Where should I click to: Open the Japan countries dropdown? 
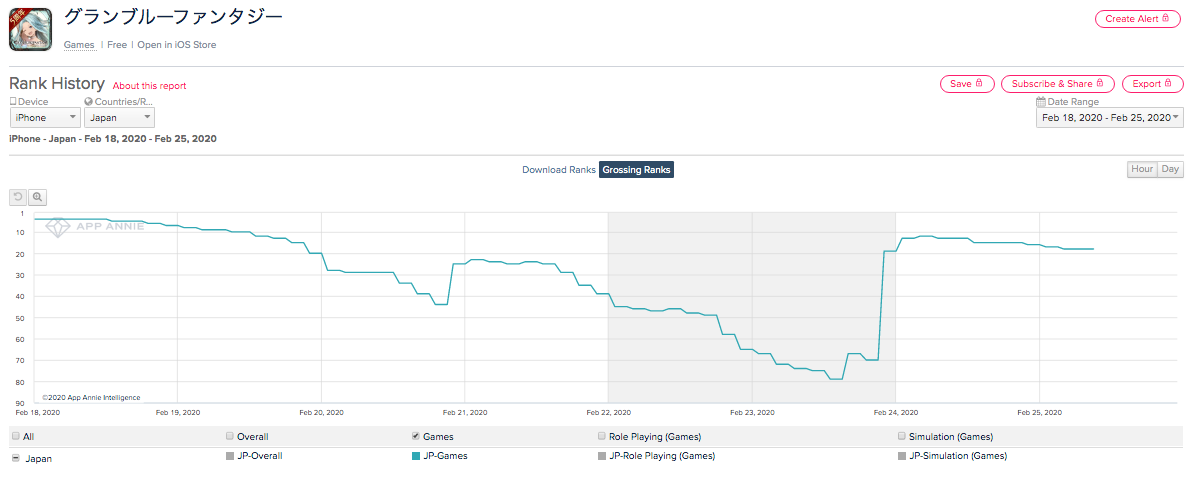point(119,118)
